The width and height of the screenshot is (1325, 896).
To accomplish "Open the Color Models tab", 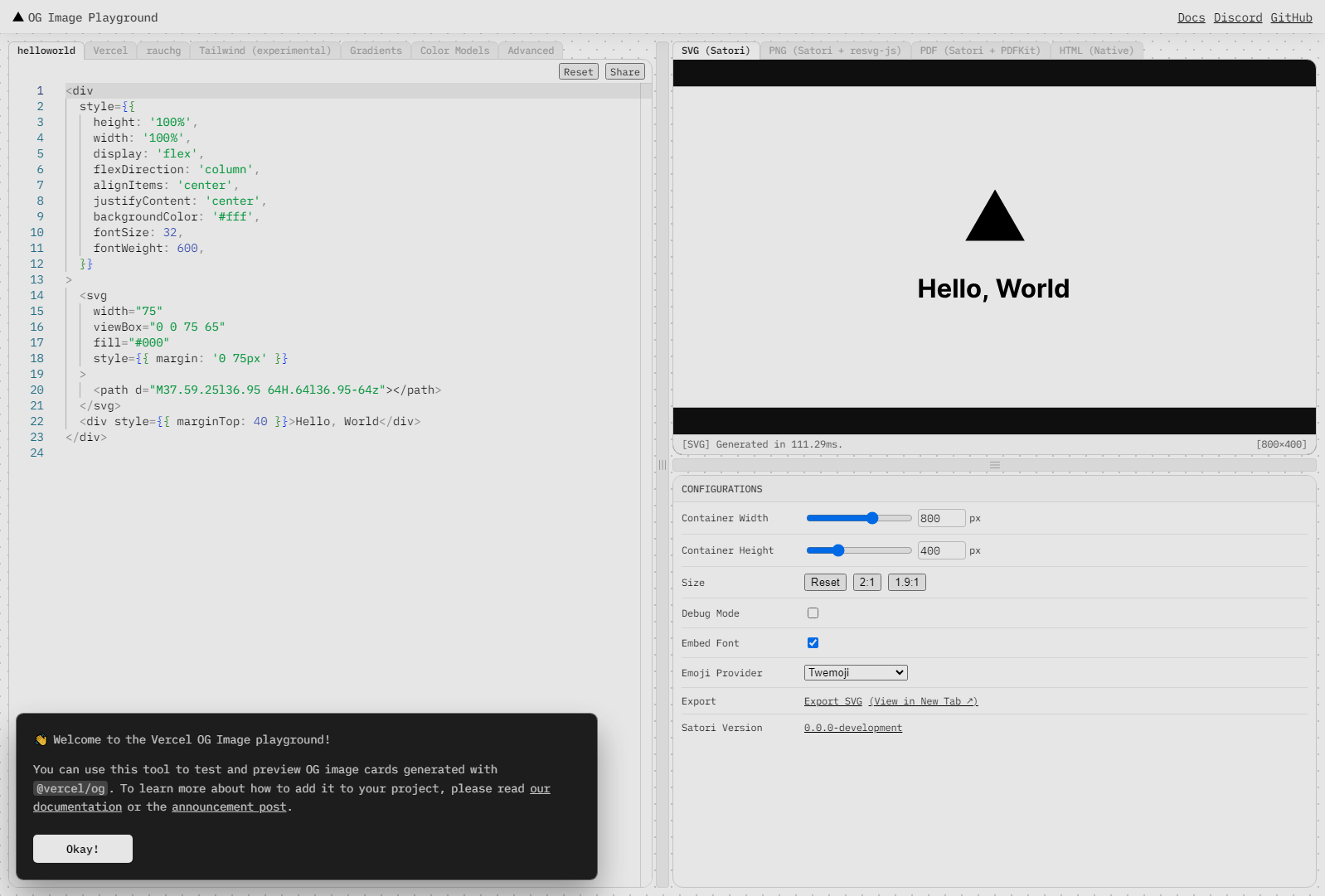I will [x=454, y=51].
